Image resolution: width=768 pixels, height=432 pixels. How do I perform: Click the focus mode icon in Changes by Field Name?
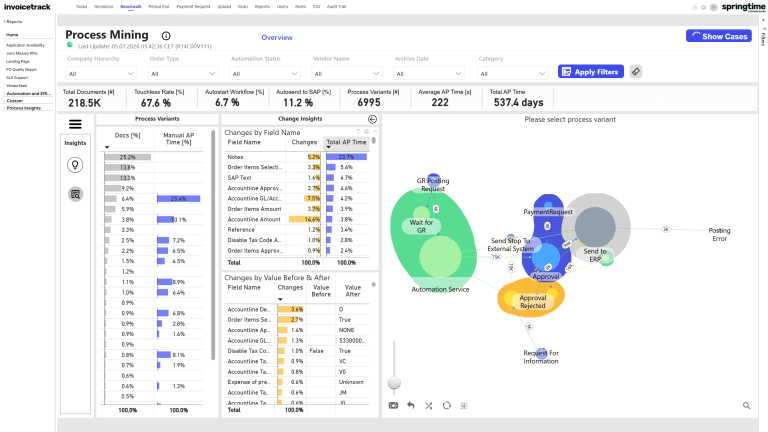coord(366,131)
